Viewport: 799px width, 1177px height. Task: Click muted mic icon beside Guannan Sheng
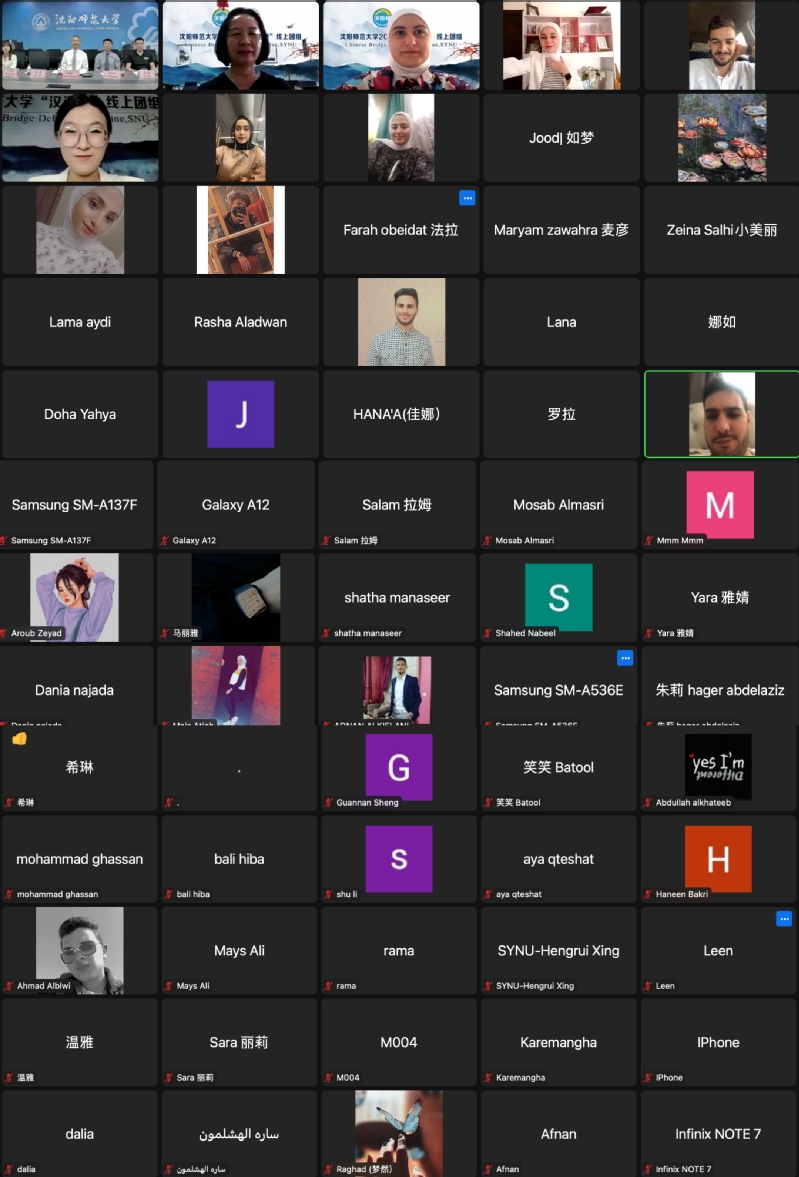point(327,802)
